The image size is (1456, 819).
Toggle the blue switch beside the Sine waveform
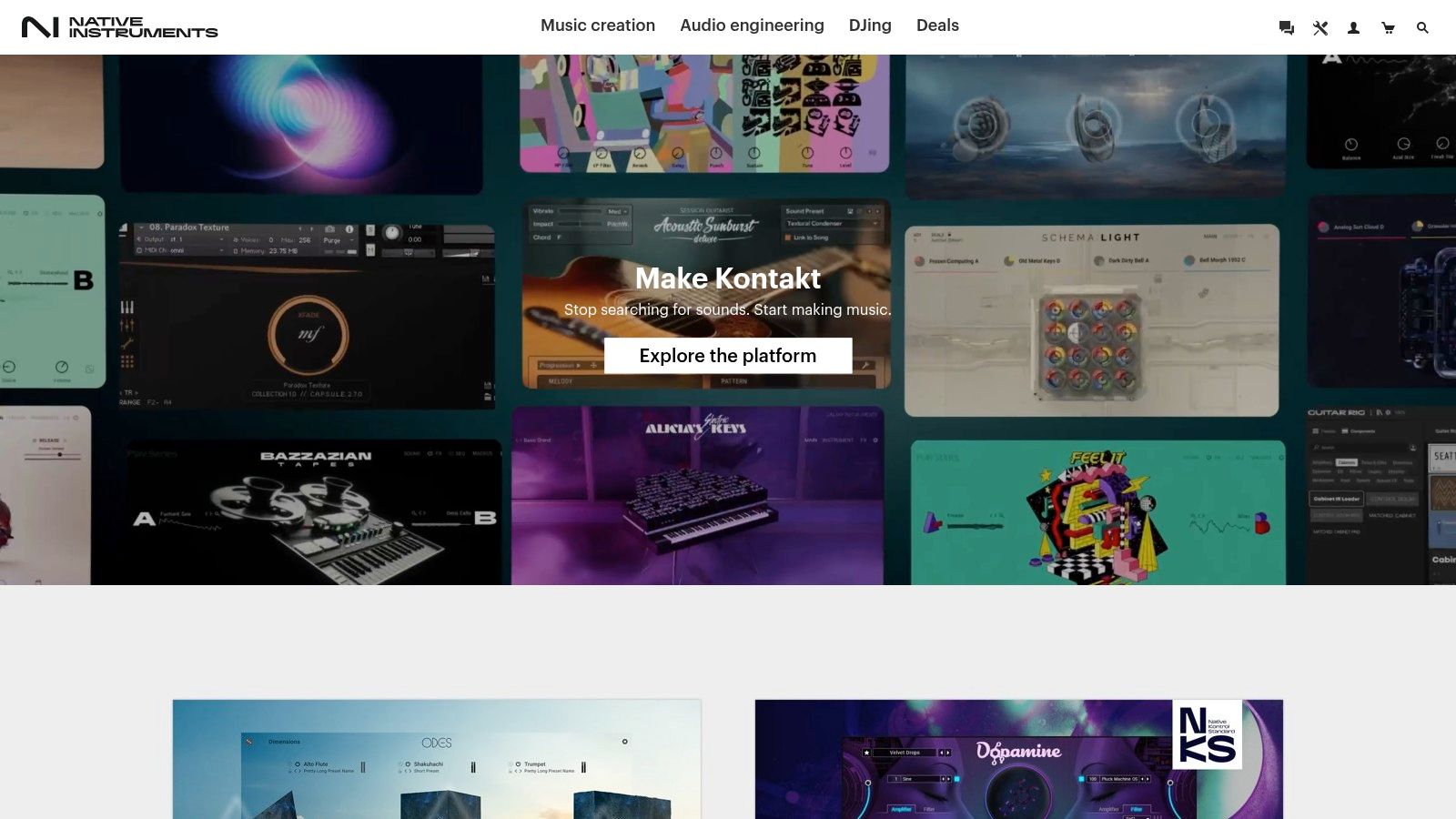pos(956,779)
